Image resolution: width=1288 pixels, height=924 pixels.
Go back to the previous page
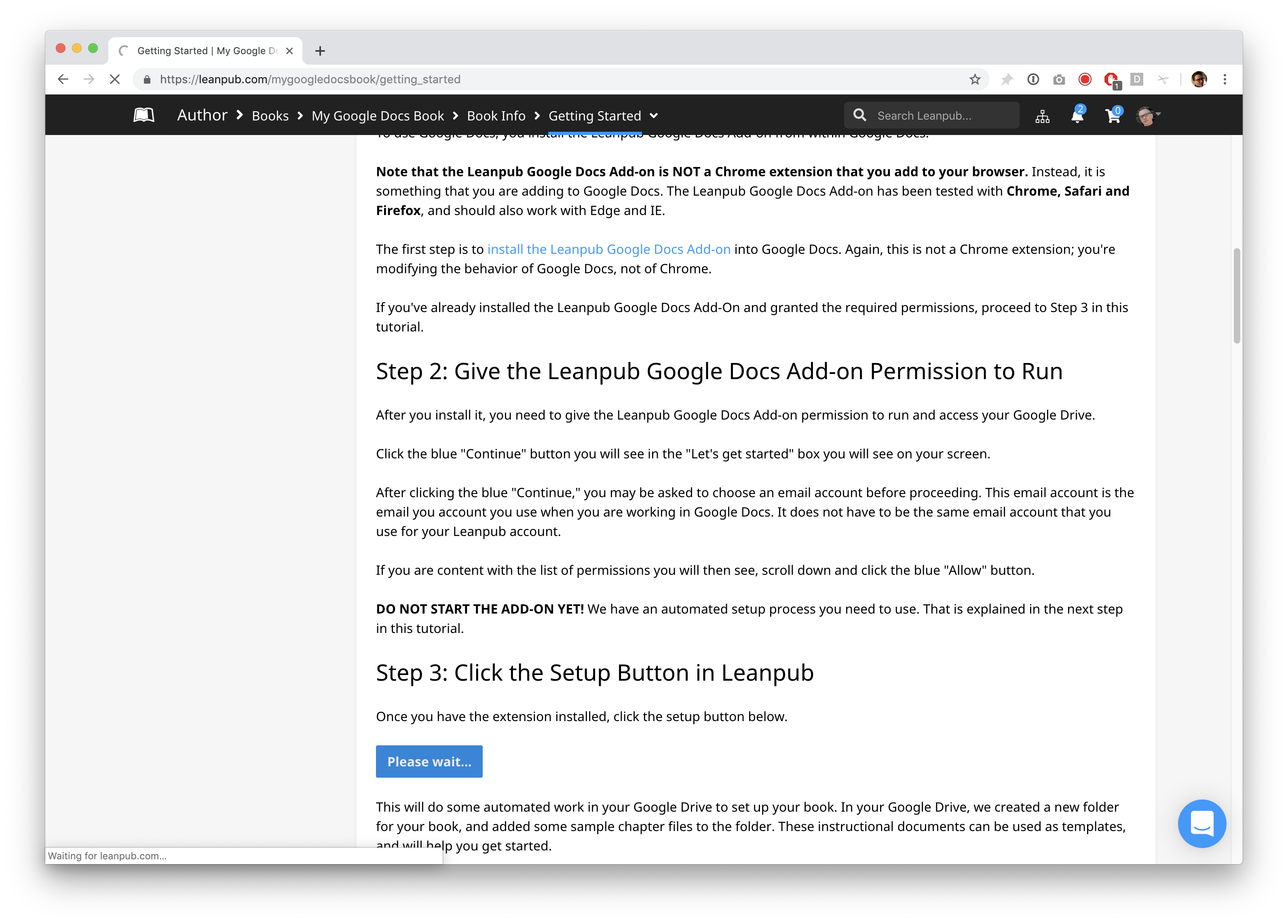pos(63,79)
